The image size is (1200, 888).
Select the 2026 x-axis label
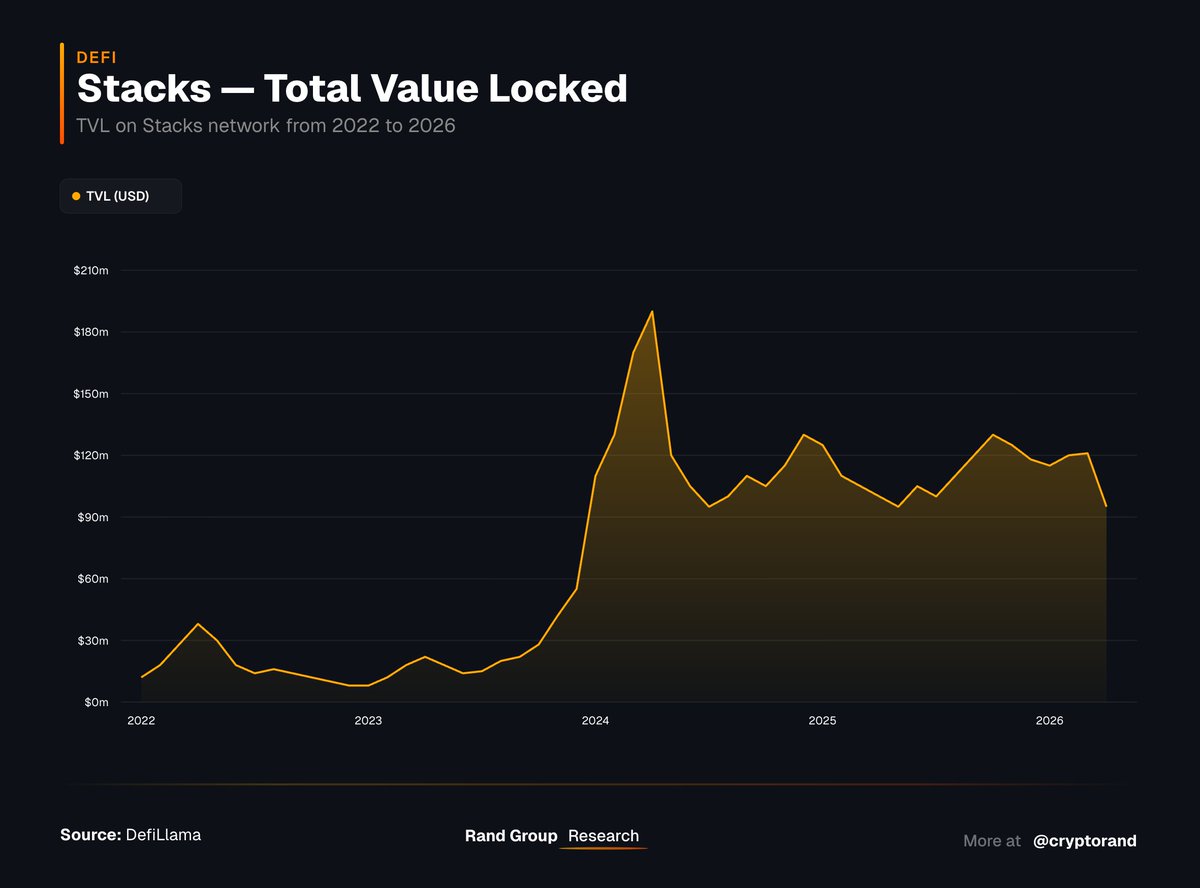point(1049,721)
